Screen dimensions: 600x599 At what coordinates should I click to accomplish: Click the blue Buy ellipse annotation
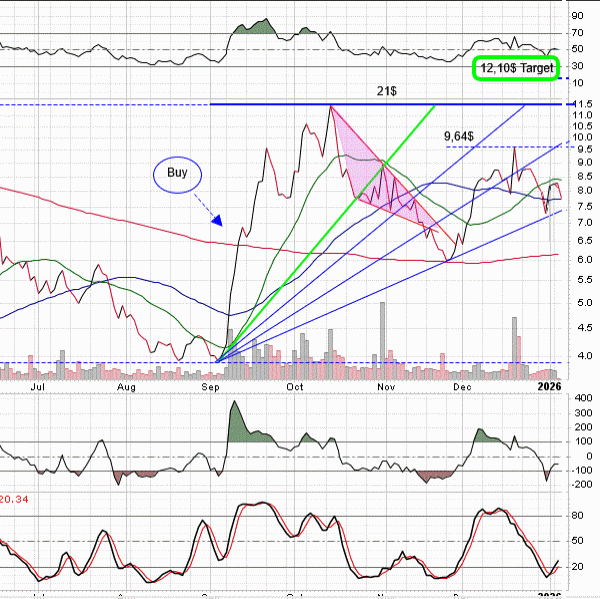177,173
